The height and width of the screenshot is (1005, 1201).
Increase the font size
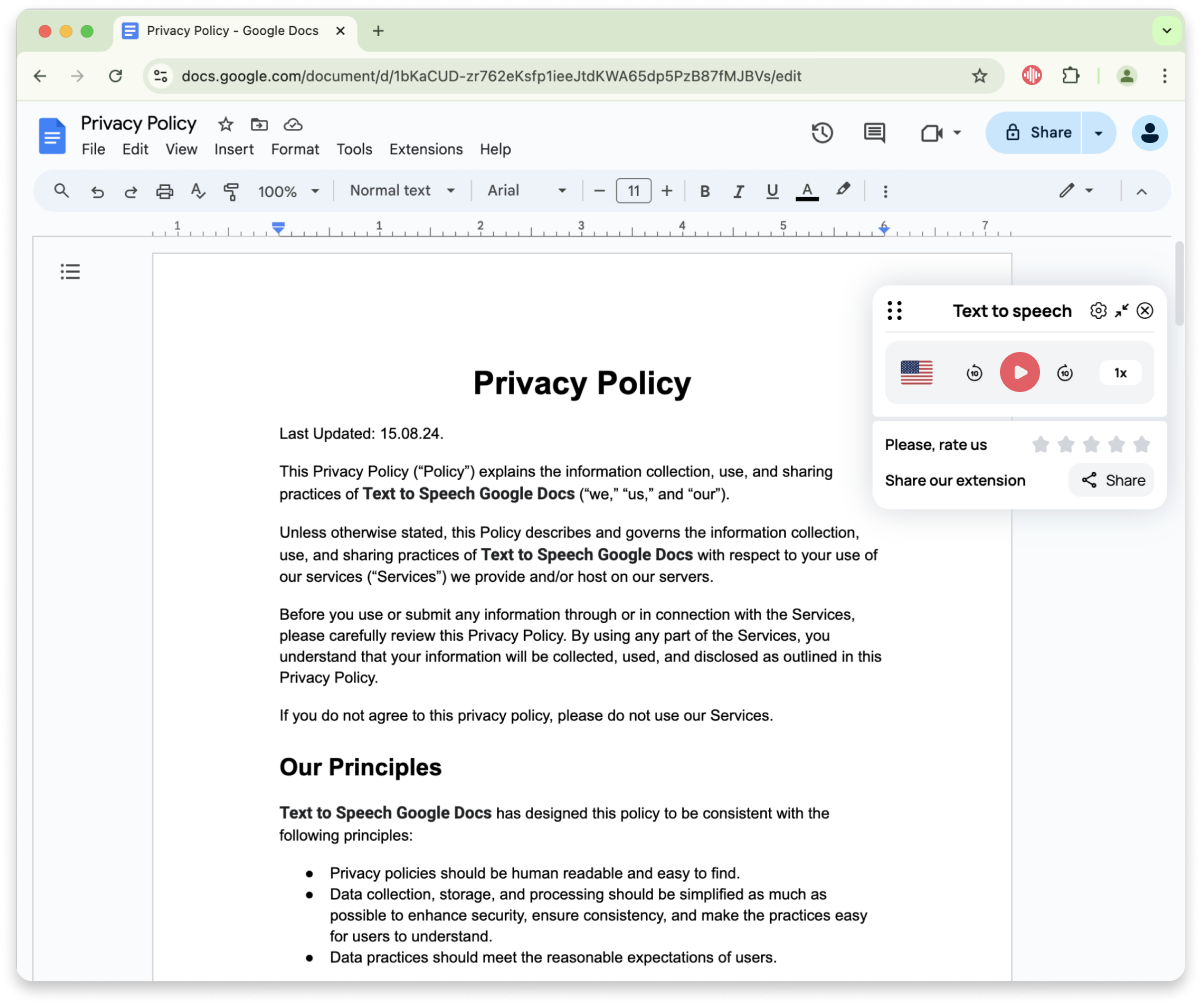[667, 191]
